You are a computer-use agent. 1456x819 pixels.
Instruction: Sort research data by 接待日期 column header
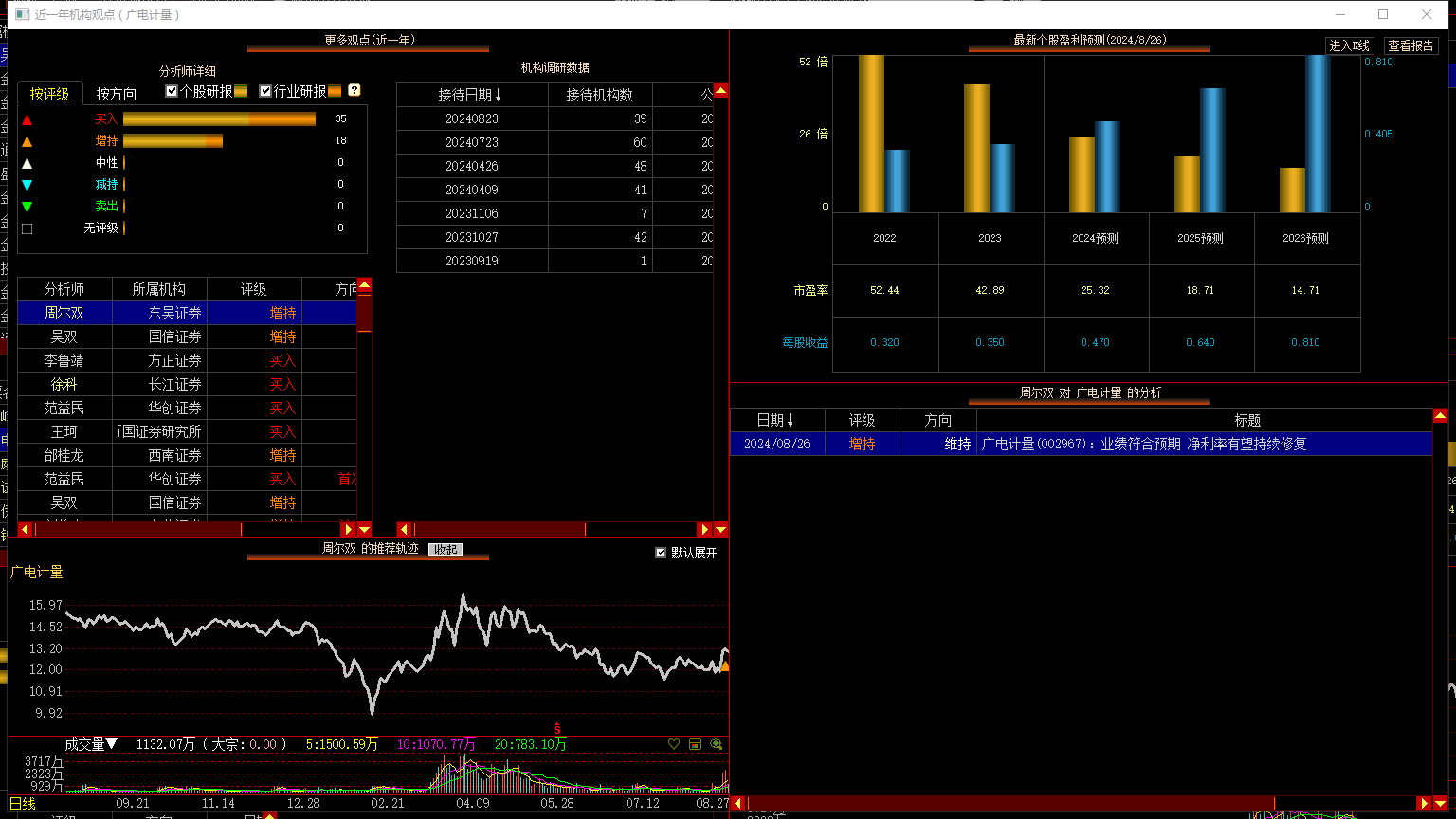click(469, 95)
